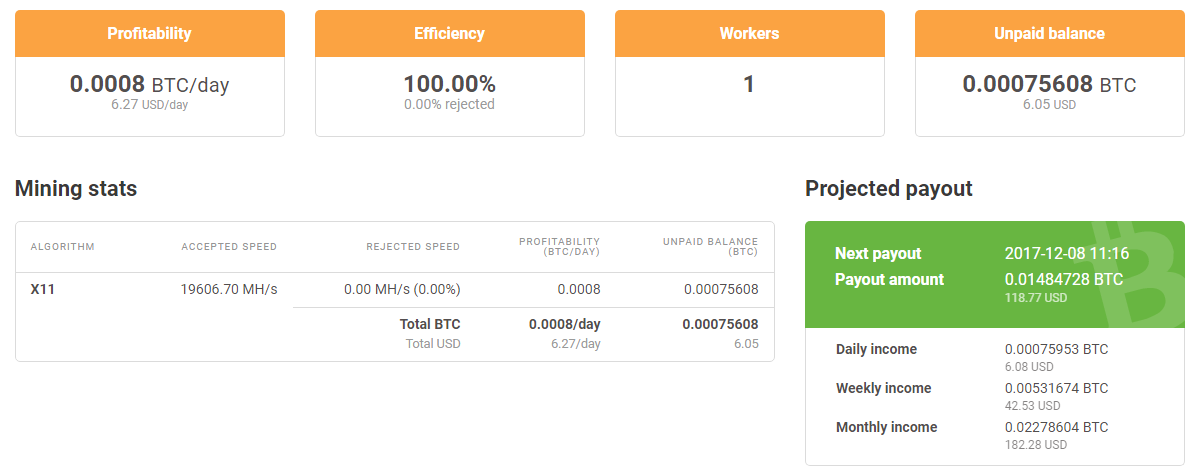The height and width of the screenshot is (474, 1197).
Task: Click the REJECTED SPEED column header
Action: click(x=413, y=247)
